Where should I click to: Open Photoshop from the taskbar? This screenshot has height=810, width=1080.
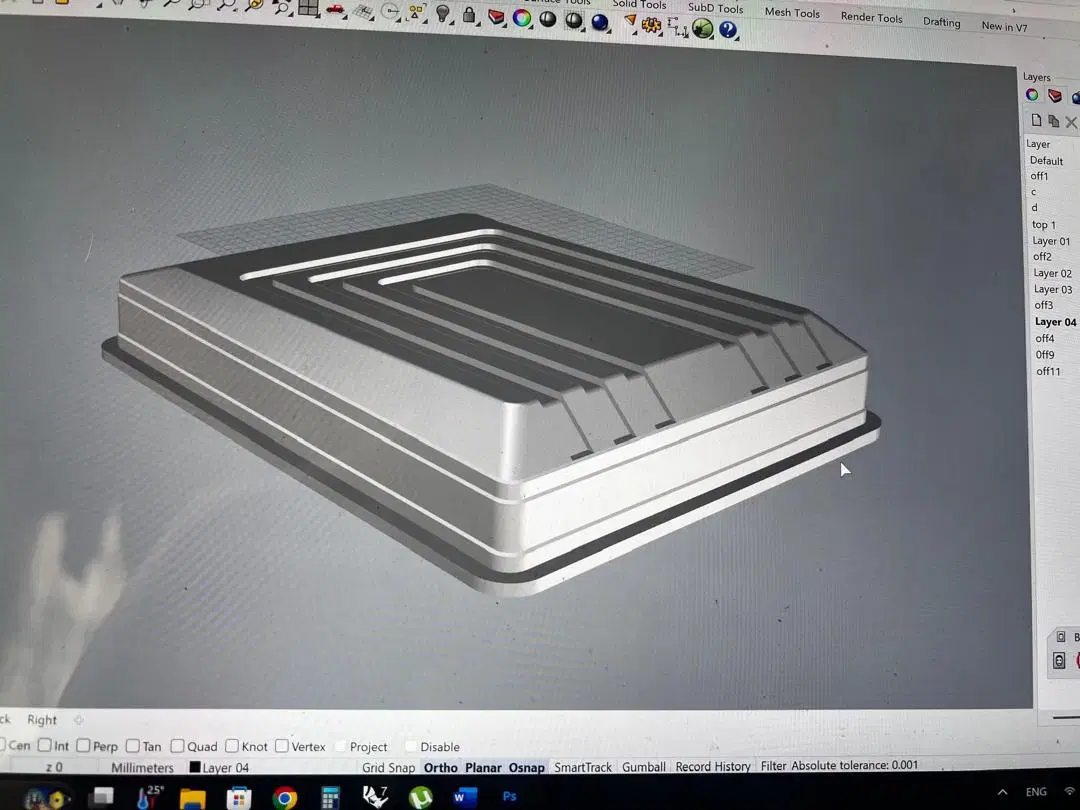click(510, 796)
